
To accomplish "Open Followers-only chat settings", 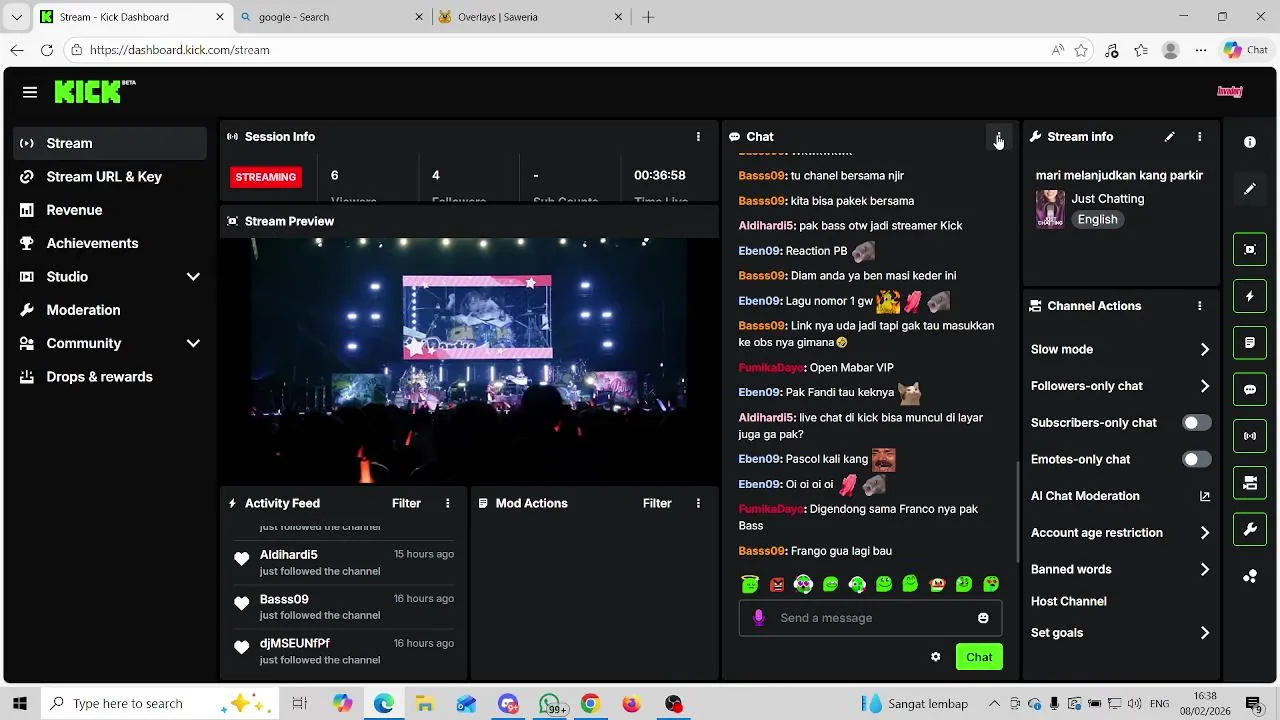I will point(1120,386).
